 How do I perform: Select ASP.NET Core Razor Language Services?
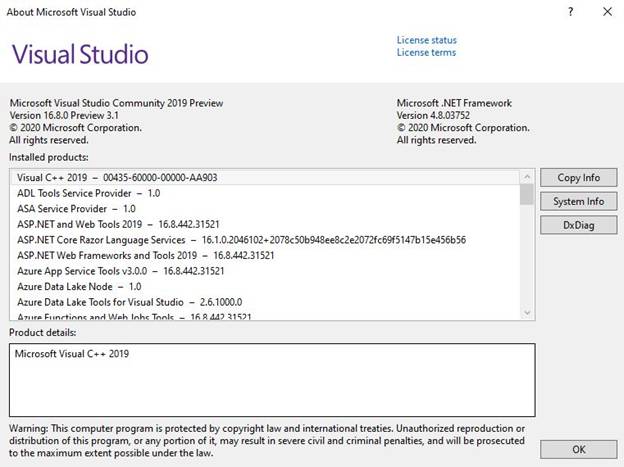pos(265,240)
